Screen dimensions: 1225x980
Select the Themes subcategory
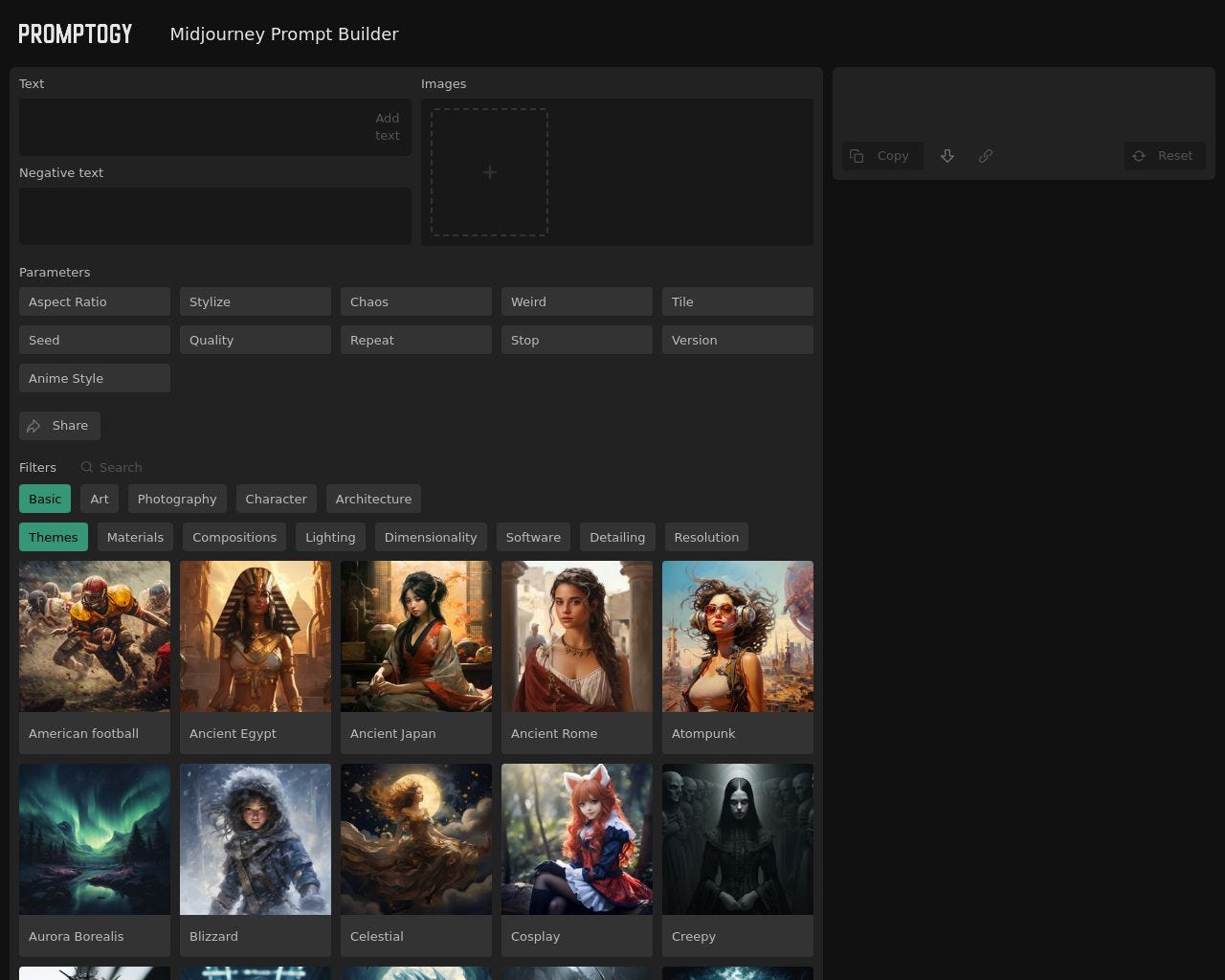[x=54, y=537]
